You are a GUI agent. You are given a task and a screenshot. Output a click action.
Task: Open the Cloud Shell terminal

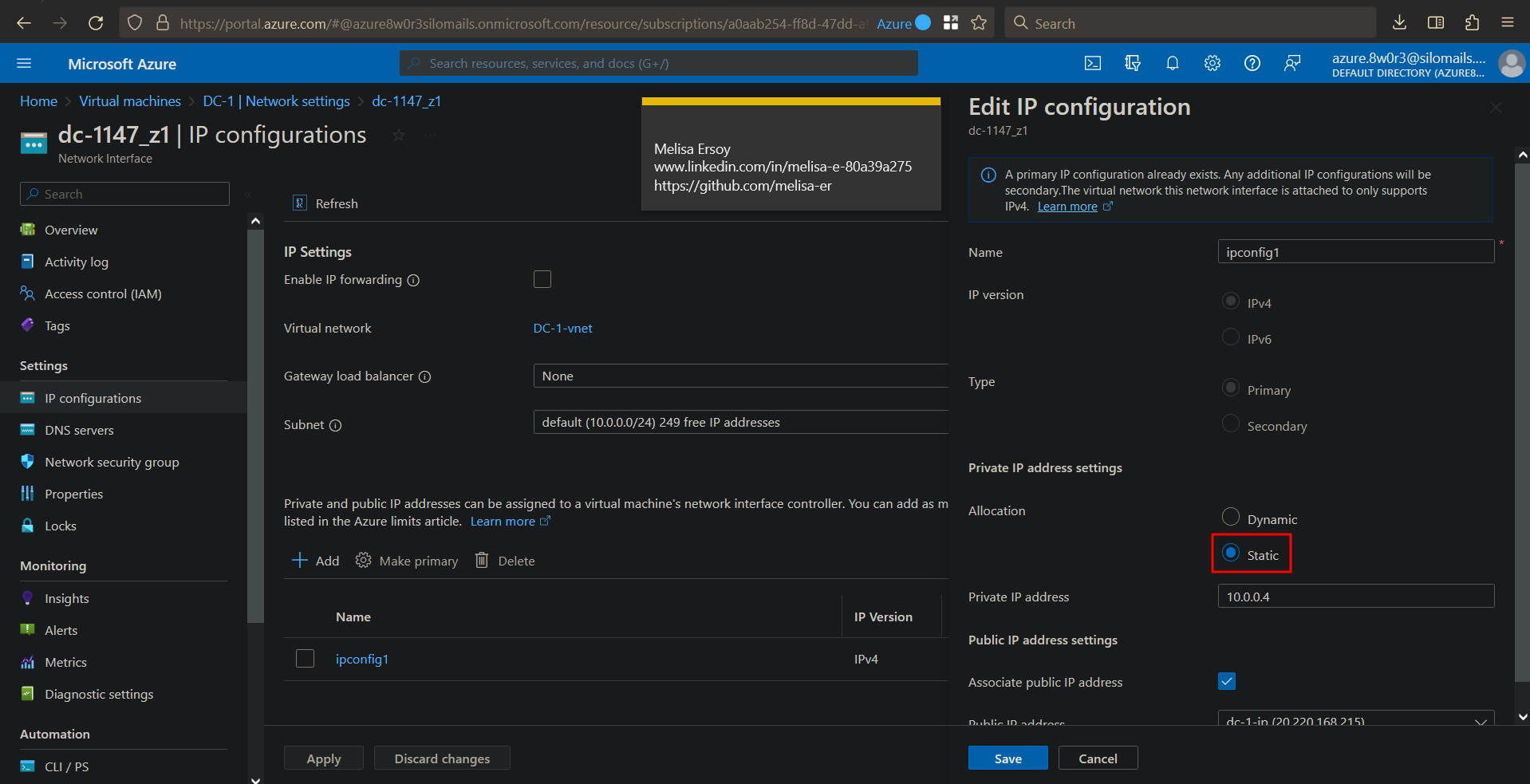point(1092,63)
